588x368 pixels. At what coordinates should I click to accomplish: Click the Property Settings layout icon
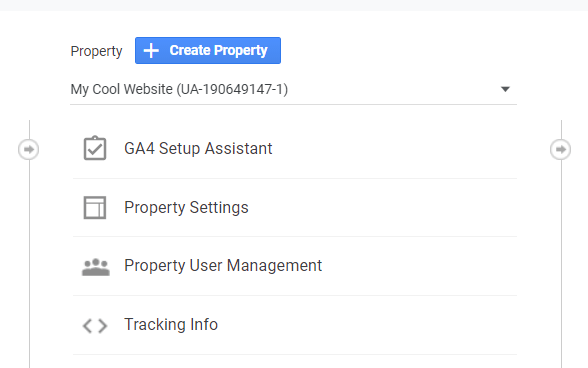[95, 207]
